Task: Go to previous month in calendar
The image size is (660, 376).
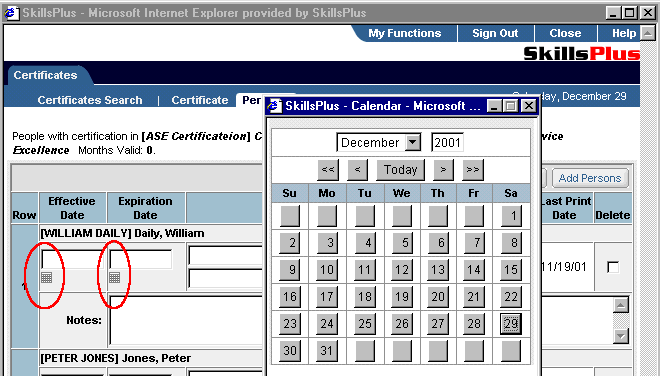Action: [357, 170]
